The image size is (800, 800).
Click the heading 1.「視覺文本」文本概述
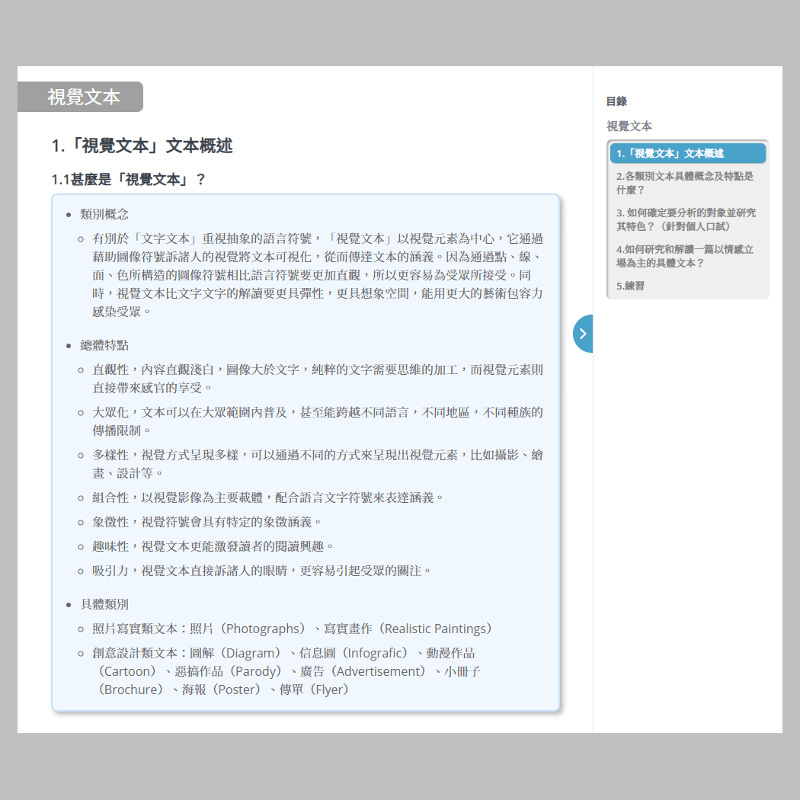point(142,146)
